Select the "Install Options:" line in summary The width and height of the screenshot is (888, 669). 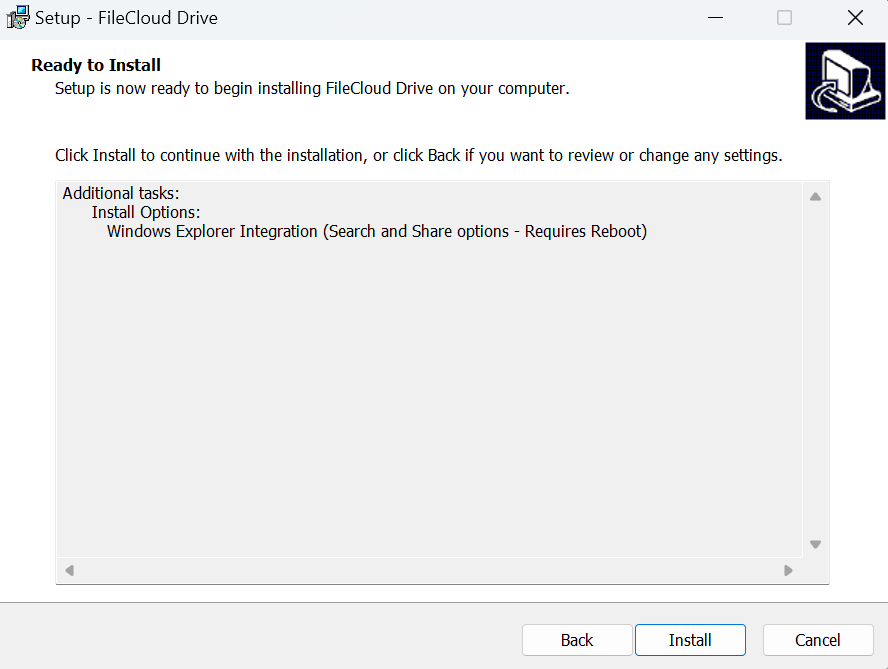[x=146, y=213]
